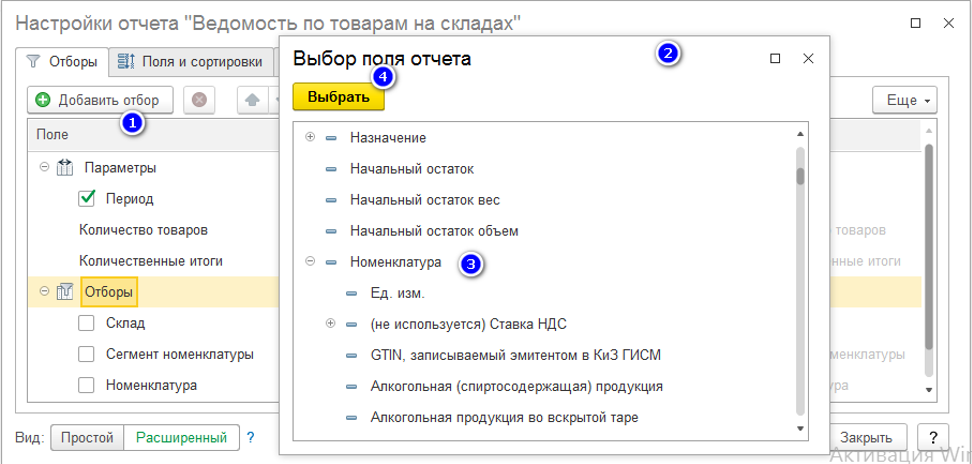The width and height of the screenshot is (972, 464).
Task: Close the Выбор поля отчета dialog
Action: (x=808, y=58)
